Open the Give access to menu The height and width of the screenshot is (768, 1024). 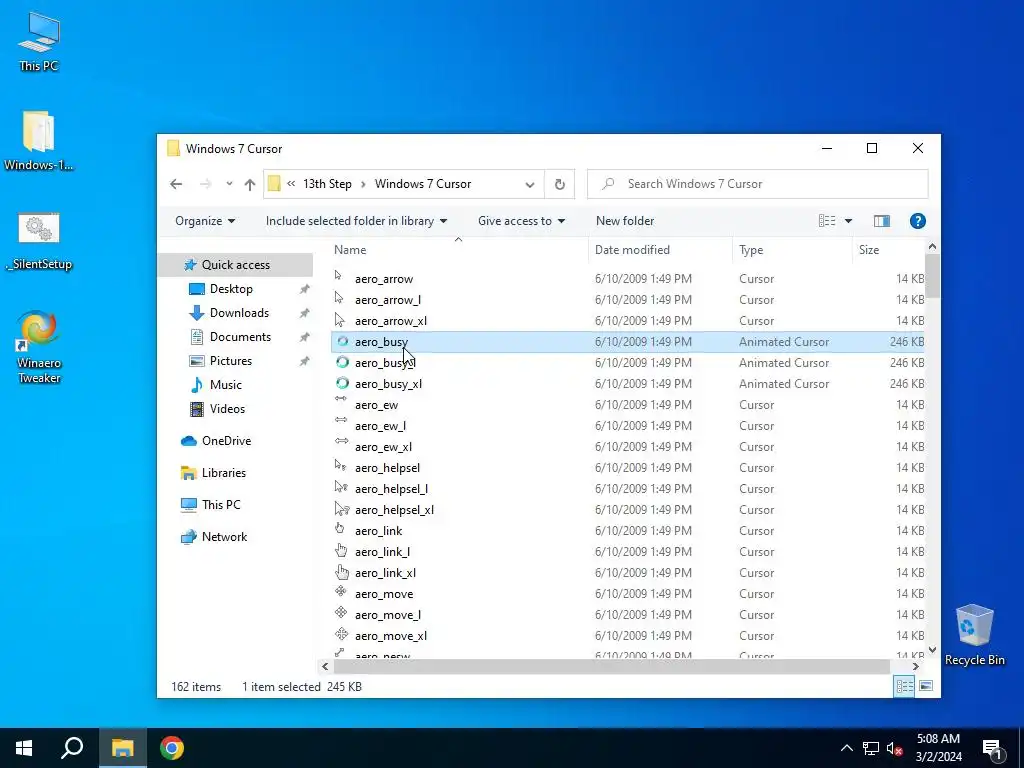pyautogui.click(x=521, y=221)
